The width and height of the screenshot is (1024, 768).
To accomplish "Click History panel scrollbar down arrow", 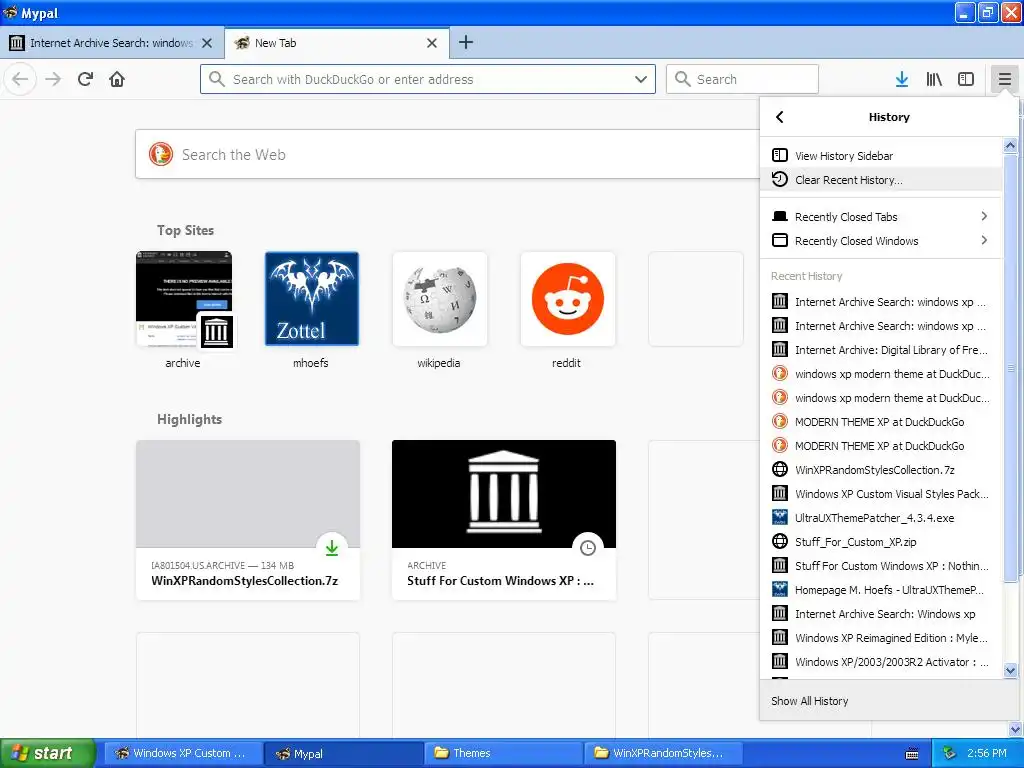I will coord(1010,670).
